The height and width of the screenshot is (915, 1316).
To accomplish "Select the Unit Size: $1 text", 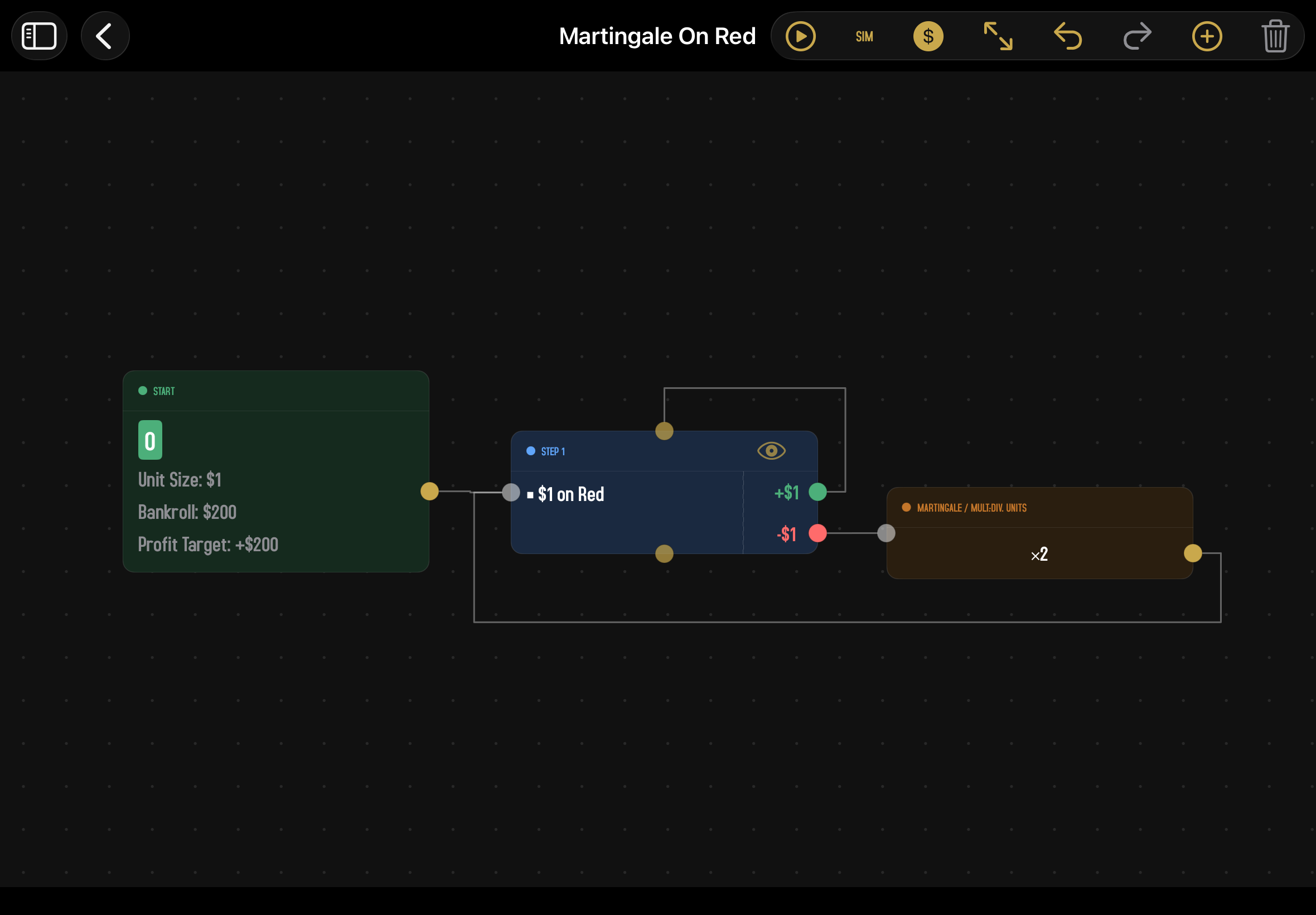I will tap(180, 480).
